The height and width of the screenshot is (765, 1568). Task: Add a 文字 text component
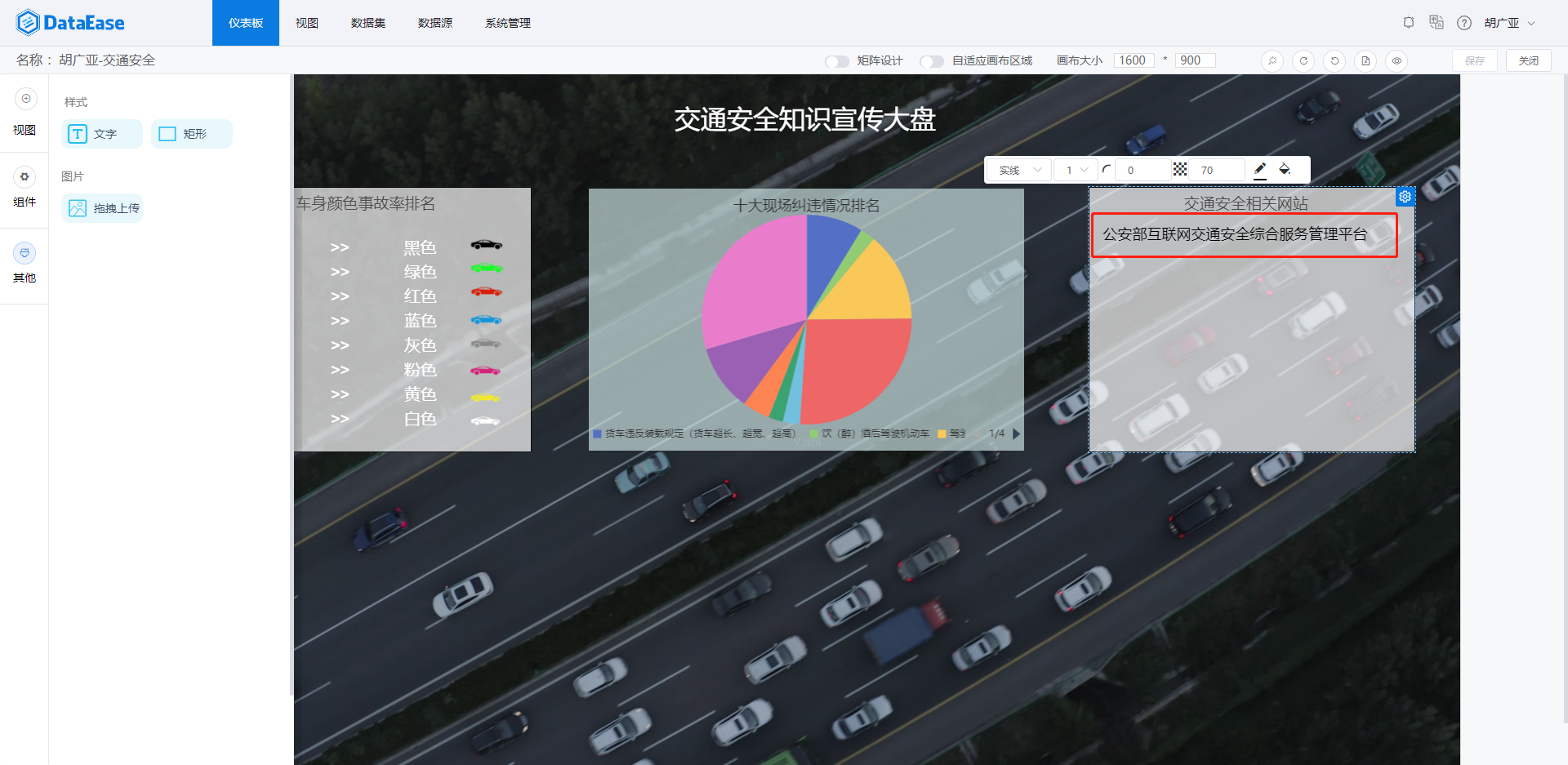[x=102, y=134]
